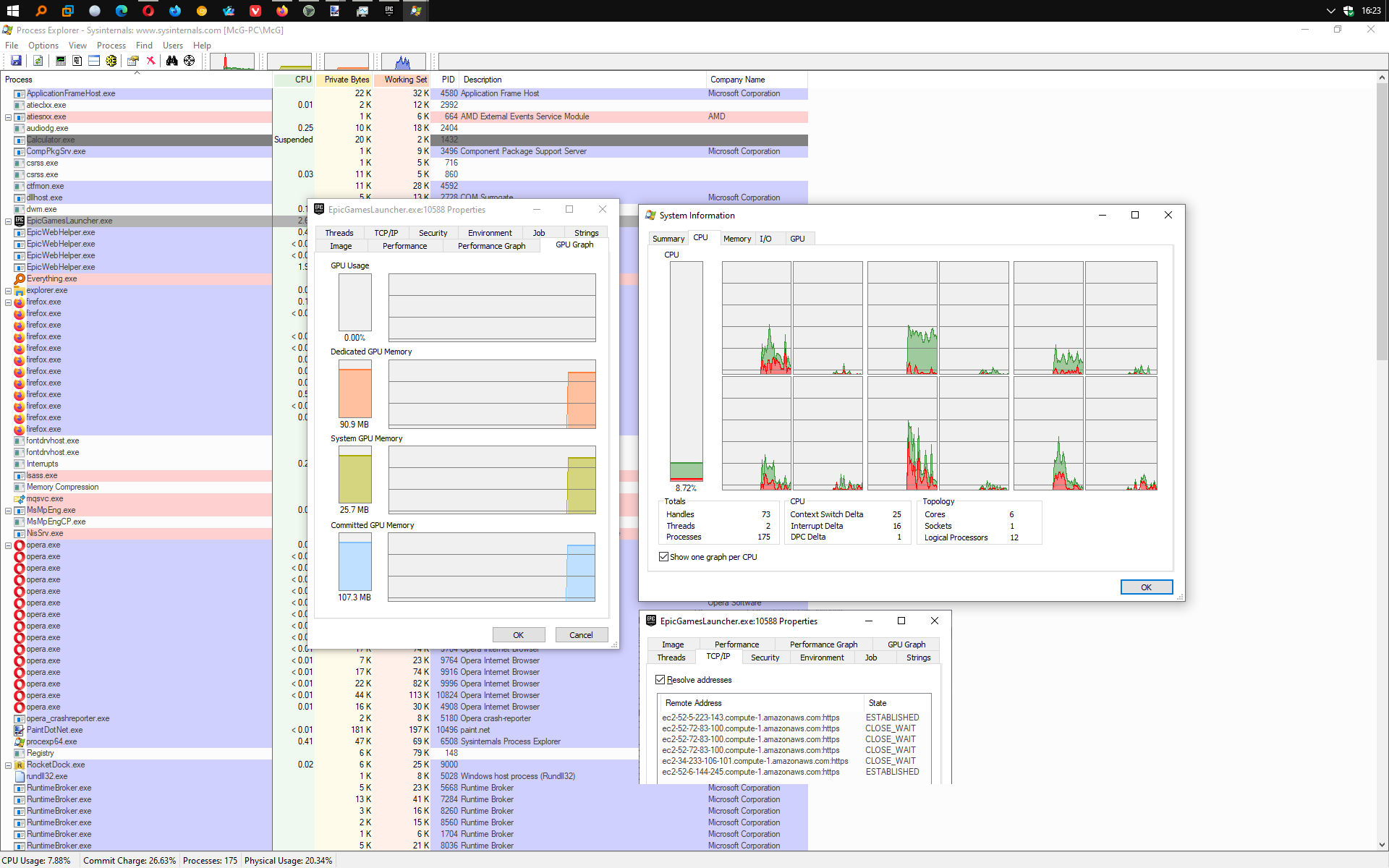Viewport: 1389px width, 868px height.
Task: Collapse the explorer.exe tree node
Action: [x=8, y=291]
